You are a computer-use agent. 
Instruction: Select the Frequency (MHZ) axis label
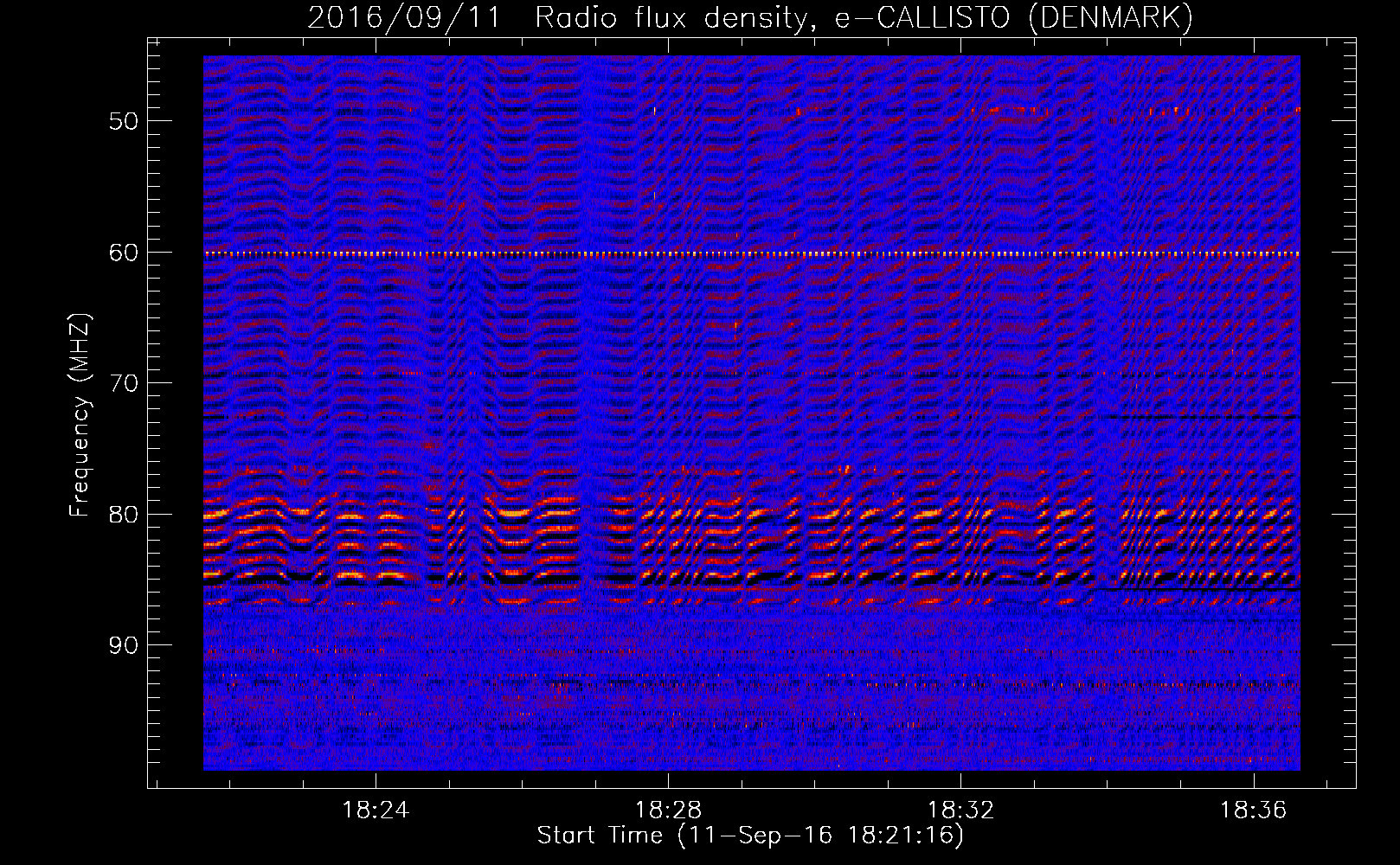pos(80,415)
